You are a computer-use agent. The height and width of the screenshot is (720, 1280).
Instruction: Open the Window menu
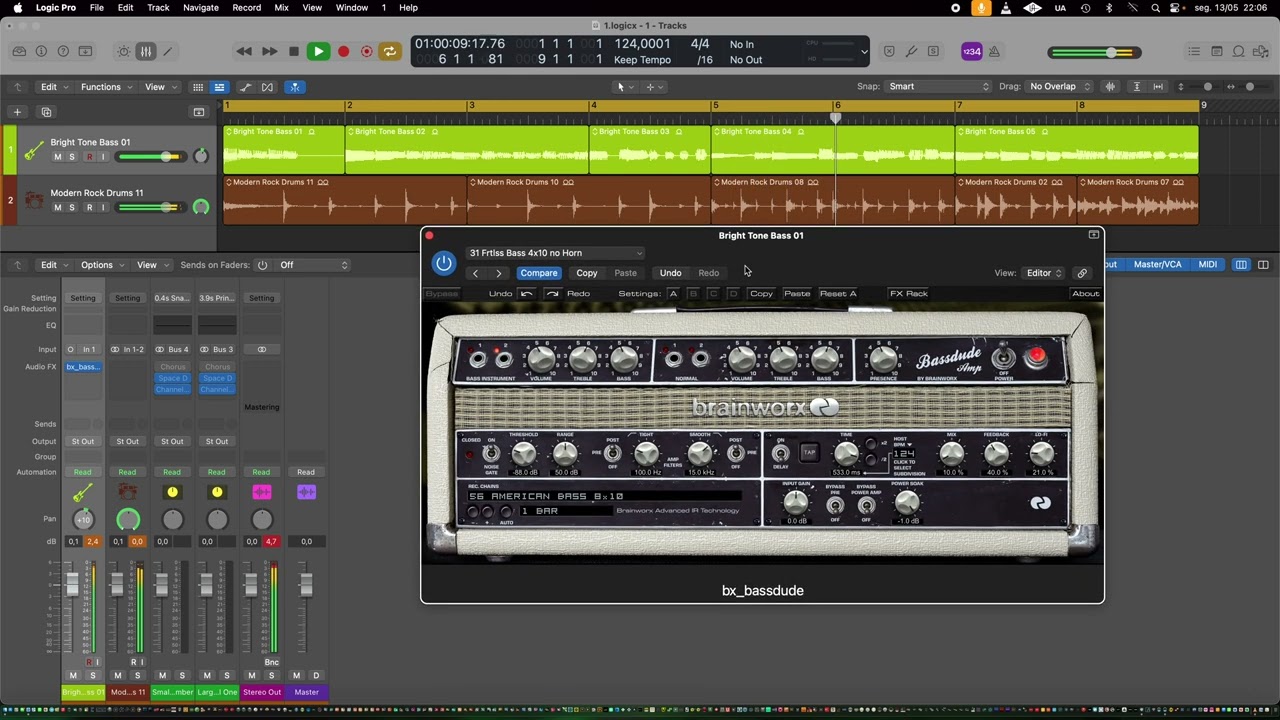click(352, 7)
